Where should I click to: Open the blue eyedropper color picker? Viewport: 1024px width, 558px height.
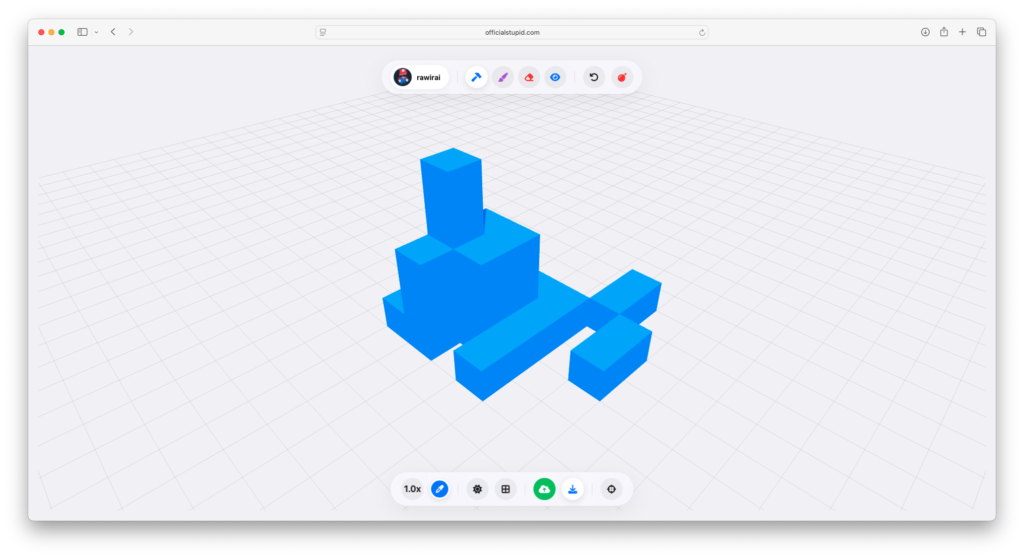click(439, 489)
